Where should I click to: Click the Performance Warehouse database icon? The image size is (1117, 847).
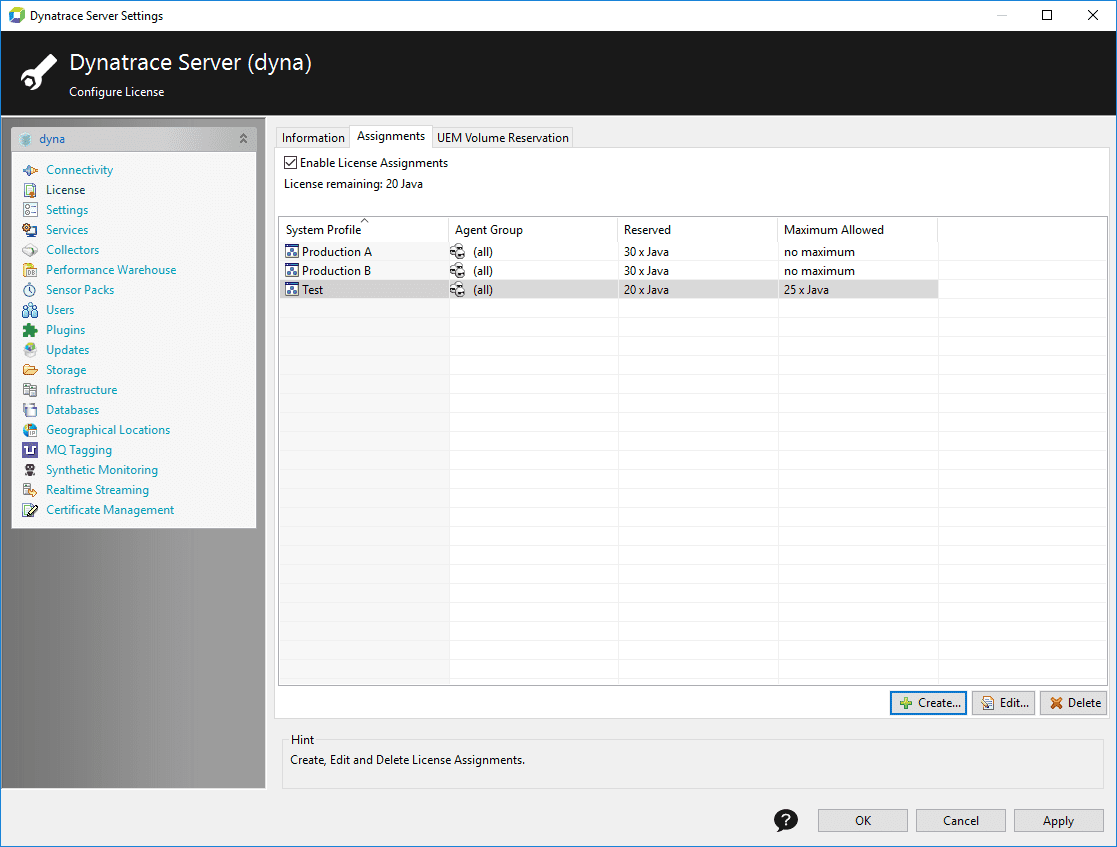[x=30, y=270]
